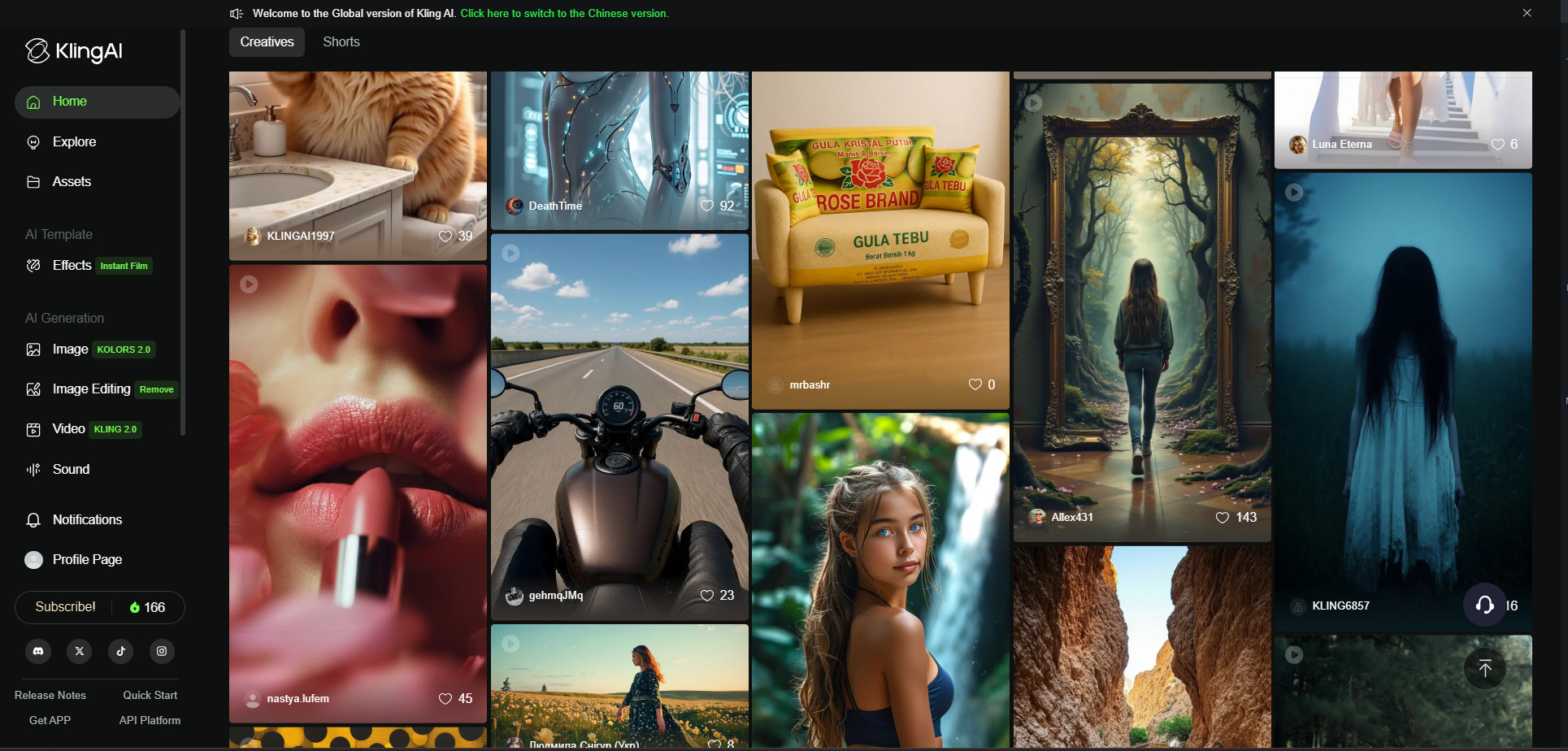Select the Creatives tab
The image size is (1568, 751).
[x=267, y=41]
